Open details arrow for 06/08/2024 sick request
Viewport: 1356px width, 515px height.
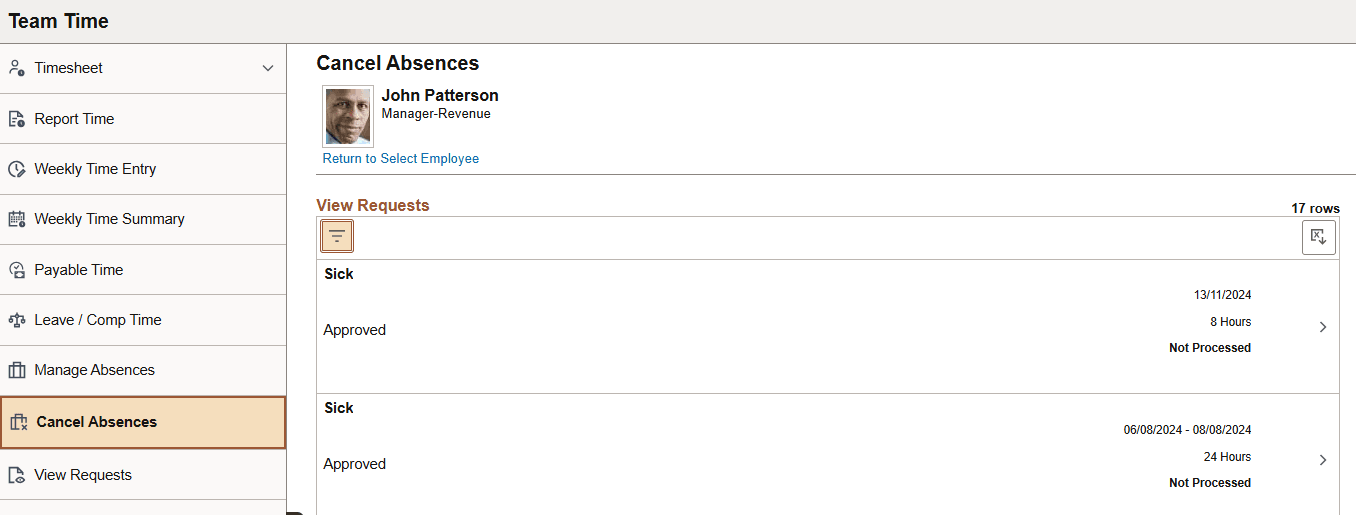1322,460
